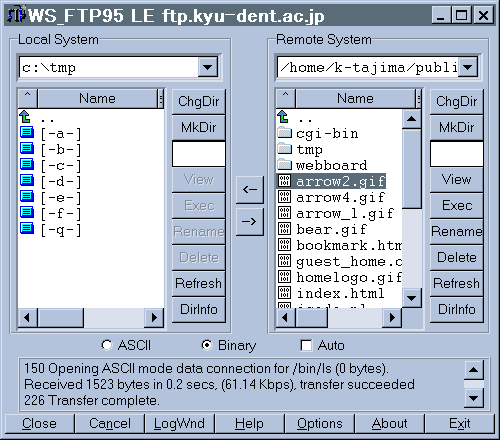Image resolution: width=500 pixels, height=440 pixels.
Task: Click remote list vertical scrollbar thumb
Action: point(412,169)
